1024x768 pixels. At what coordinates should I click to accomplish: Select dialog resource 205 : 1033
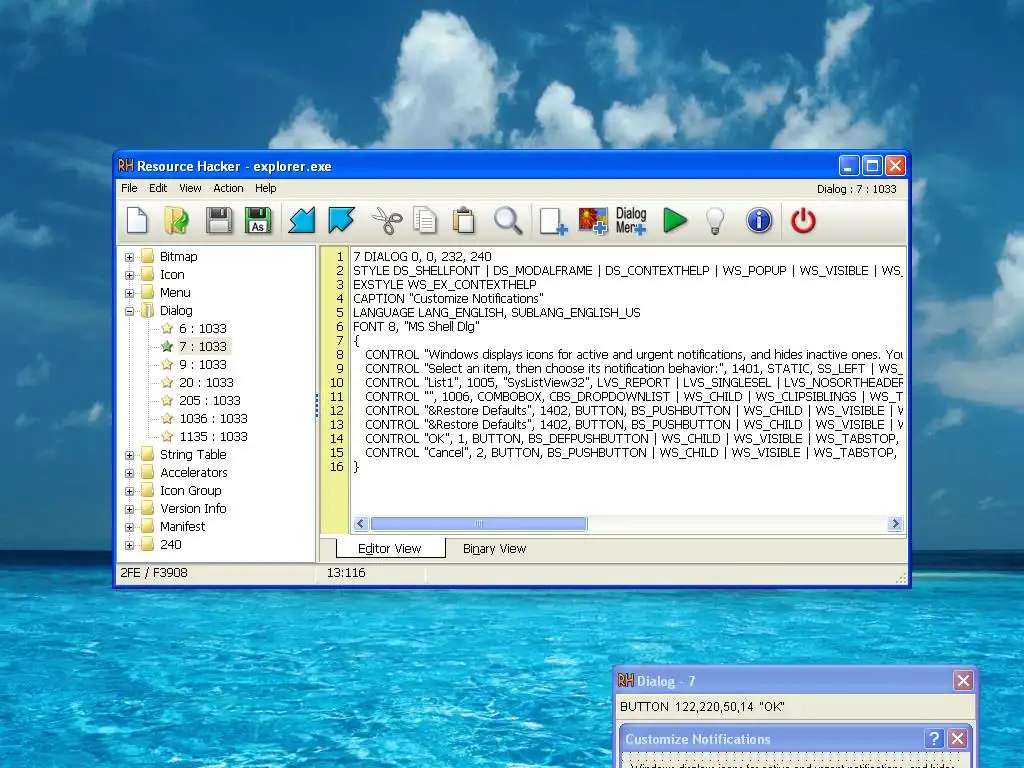point(210,400)
